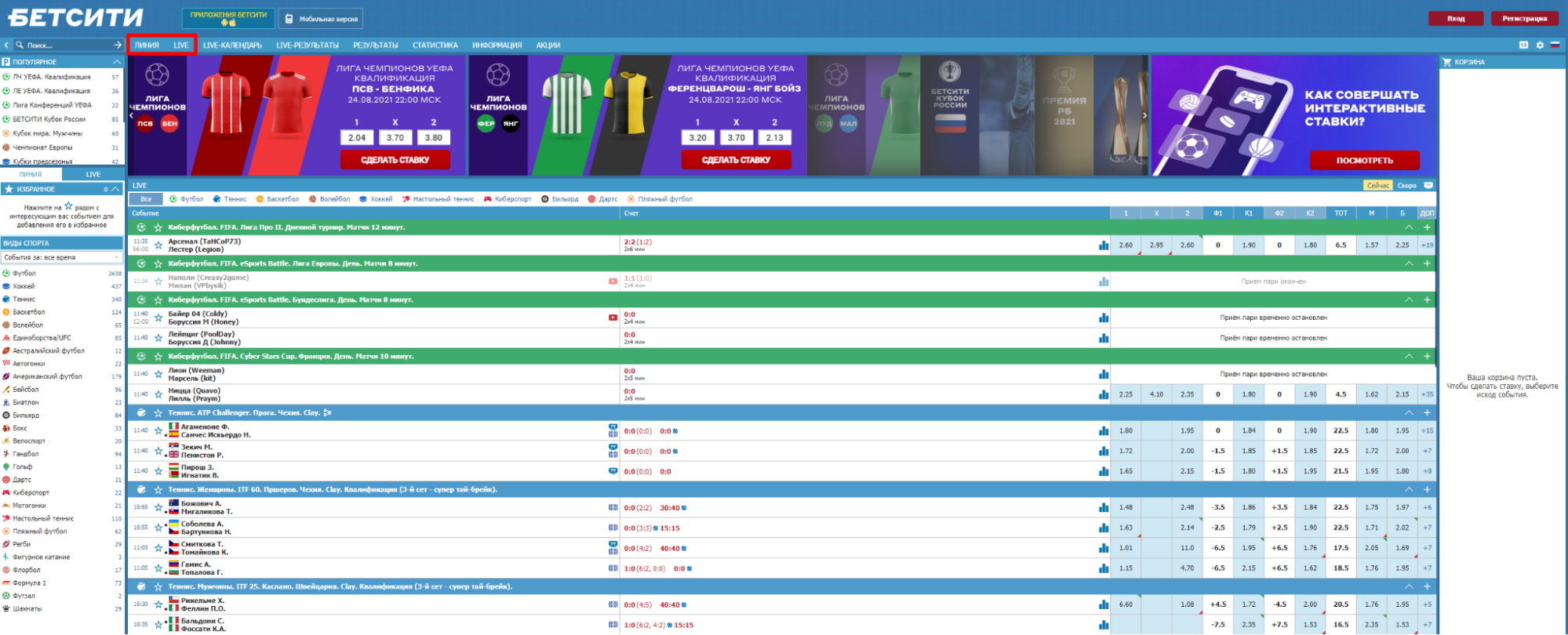Image resolution: width=1568 pixels, height=635 pixels.
Task: Collapse the ITF 60 Пршеров women section
Action: tap(1409, 489)
